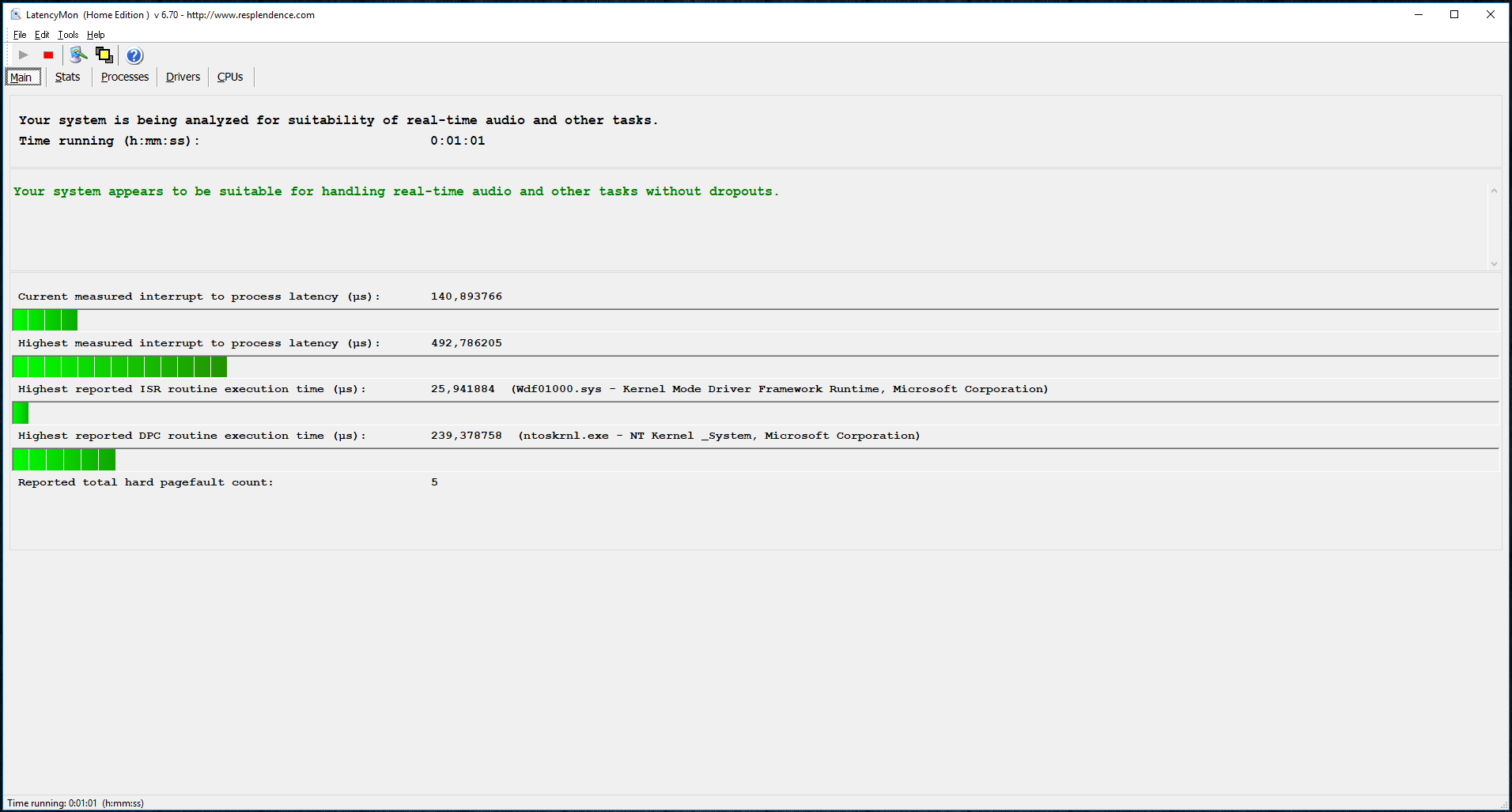
Task: Click the message box scroll up arrow
Action: click(1494, 191)
